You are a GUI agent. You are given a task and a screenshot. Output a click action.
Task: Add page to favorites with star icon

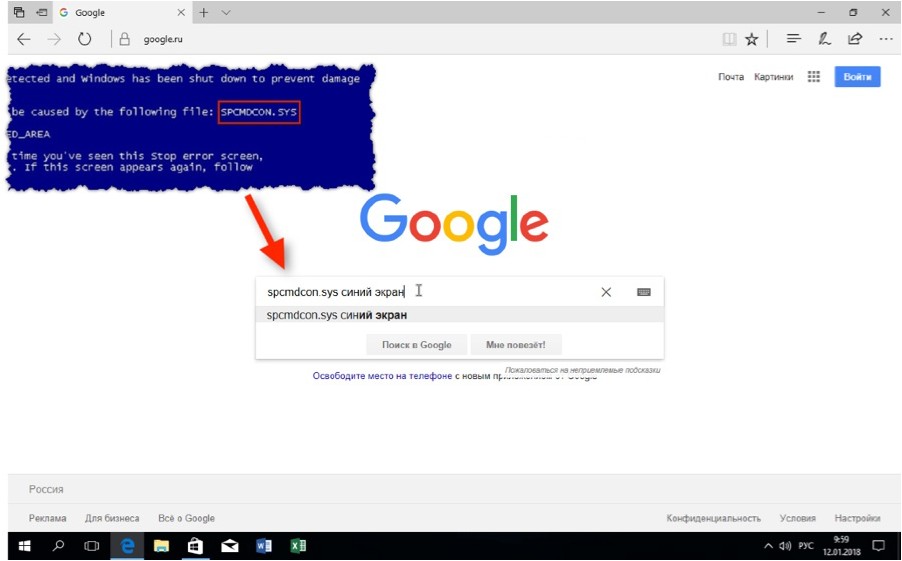tap(751, 40)
